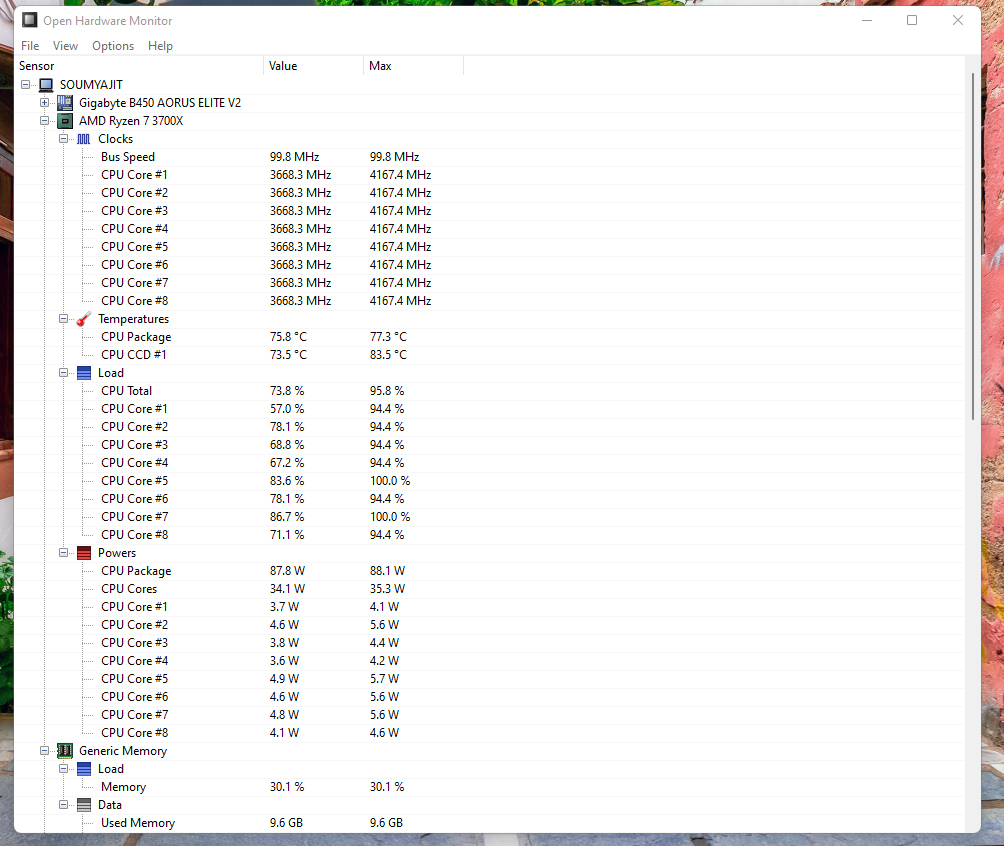This screenshot has width=1004, height=846.
Task: Collapse the Clocks group
Action: click(63, 138)
